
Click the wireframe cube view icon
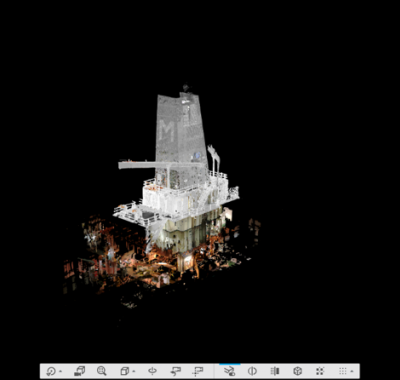pyautogui.click(x=125, y=371)
